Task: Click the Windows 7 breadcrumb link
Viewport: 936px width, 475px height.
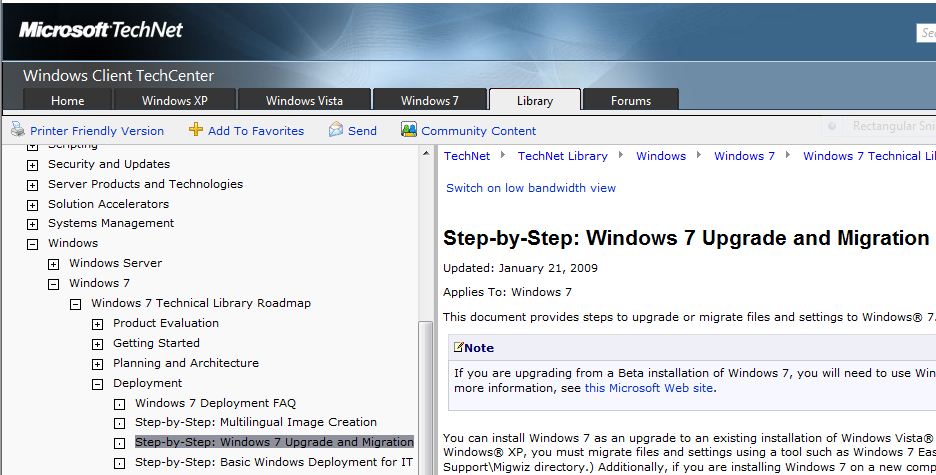Action: click(x=744, y=156)
